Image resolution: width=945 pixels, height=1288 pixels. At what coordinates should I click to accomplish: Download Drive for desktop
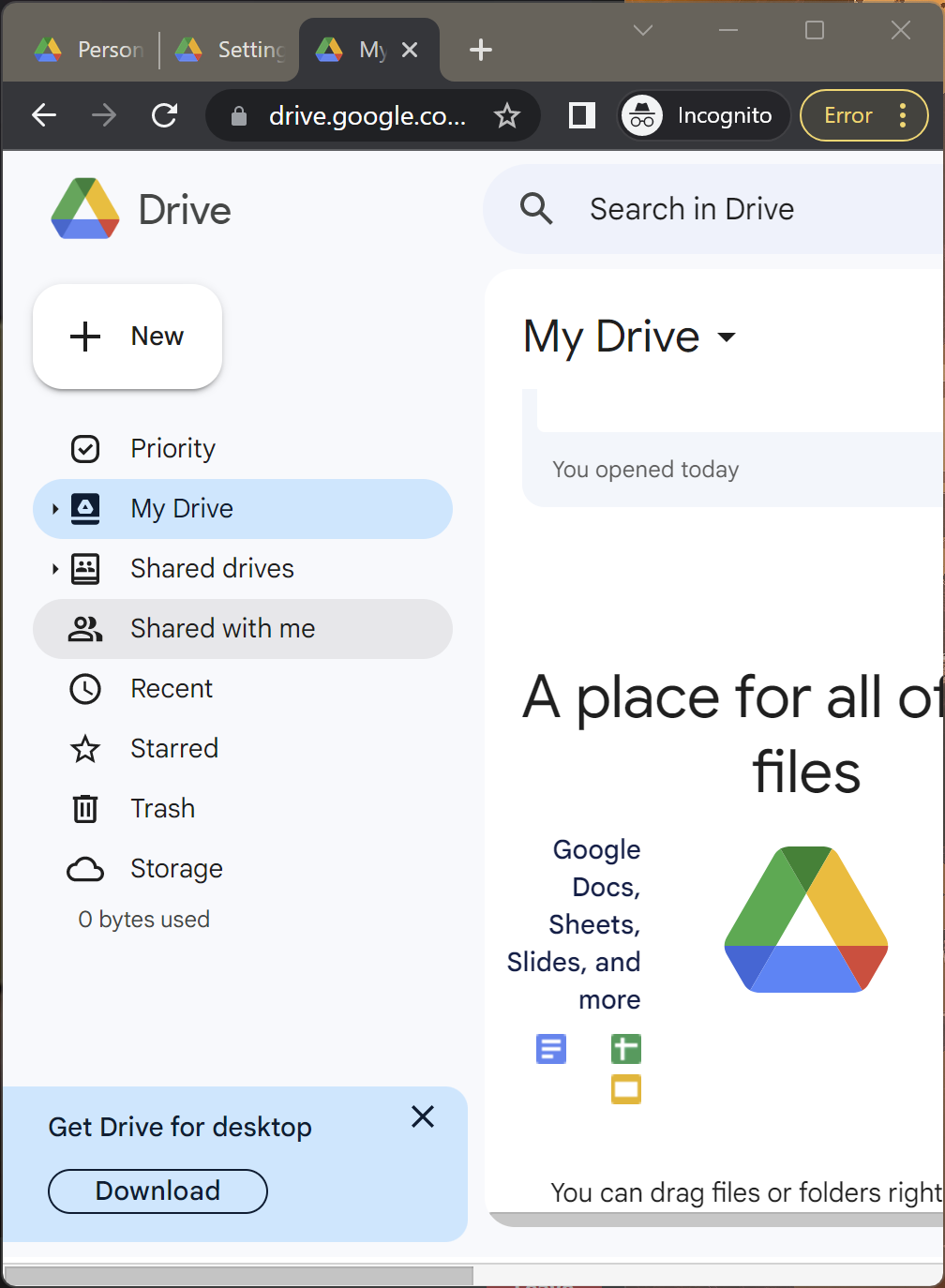[x=157, y=1191]
